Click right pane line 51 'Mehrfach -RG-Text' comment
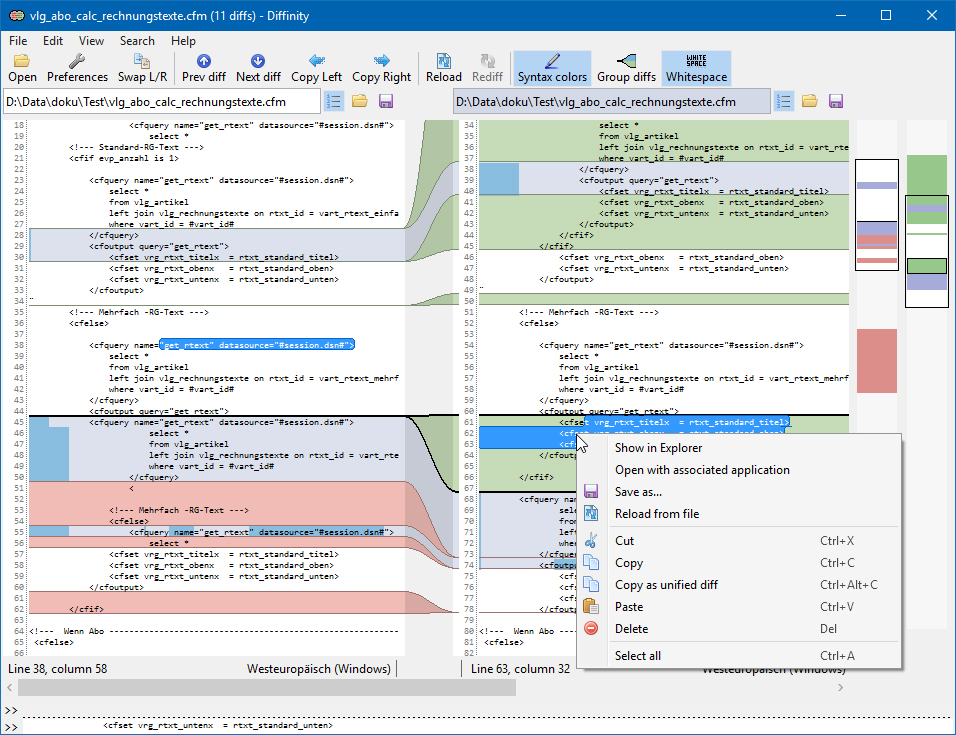The image size is (956, 735). (x=589, y=313)
